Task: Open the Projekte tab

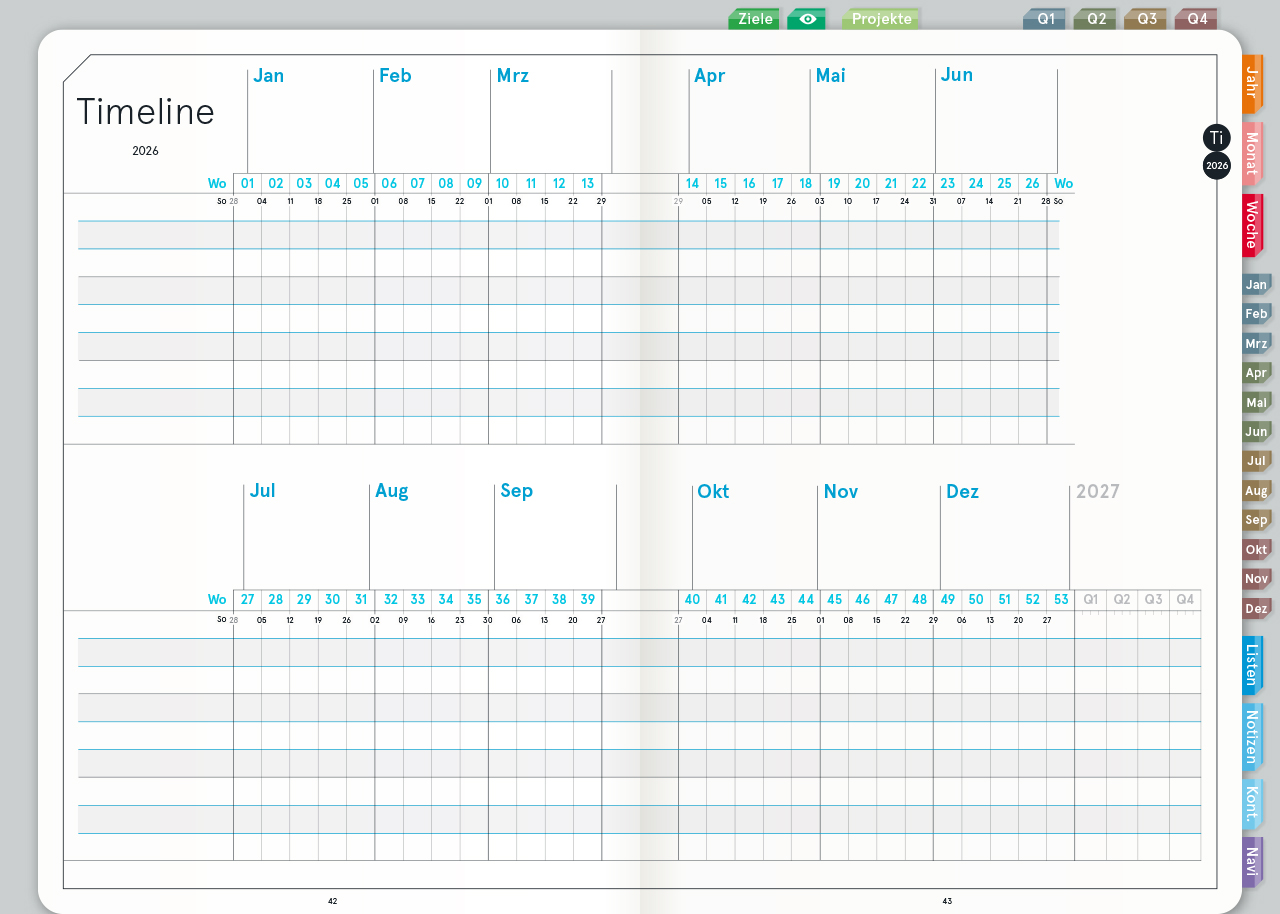Action: click(x=881, y=19)
